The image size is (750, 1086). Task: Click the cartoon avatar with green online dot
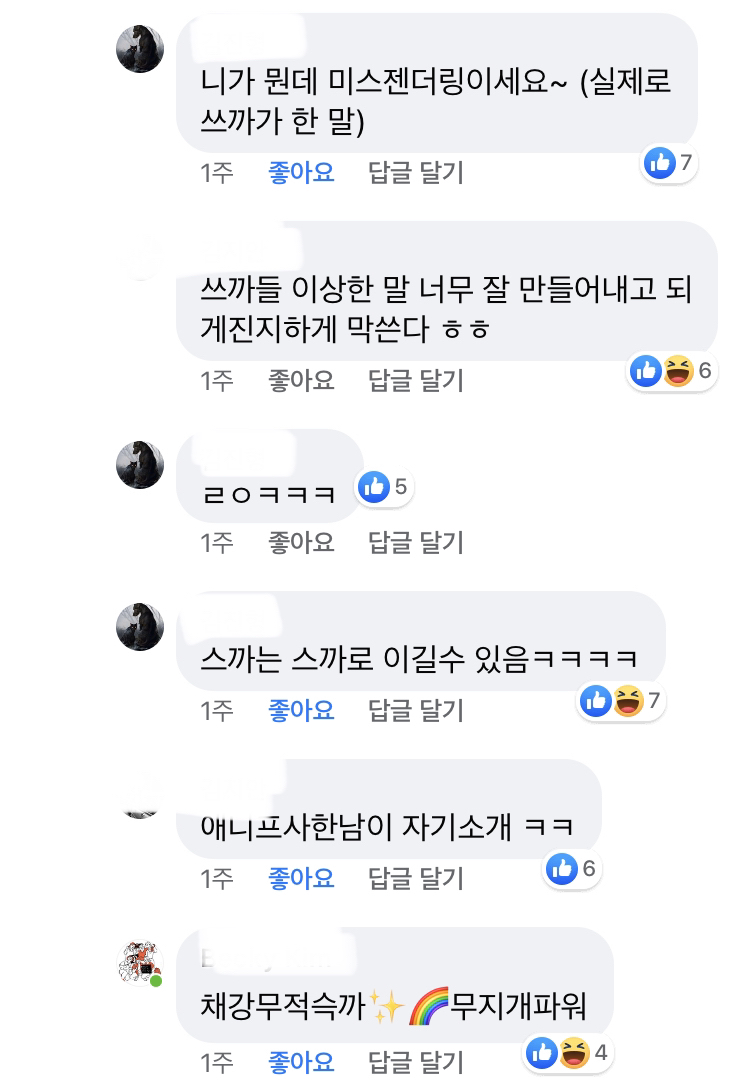pyautogui.click(x=140, y=963)
